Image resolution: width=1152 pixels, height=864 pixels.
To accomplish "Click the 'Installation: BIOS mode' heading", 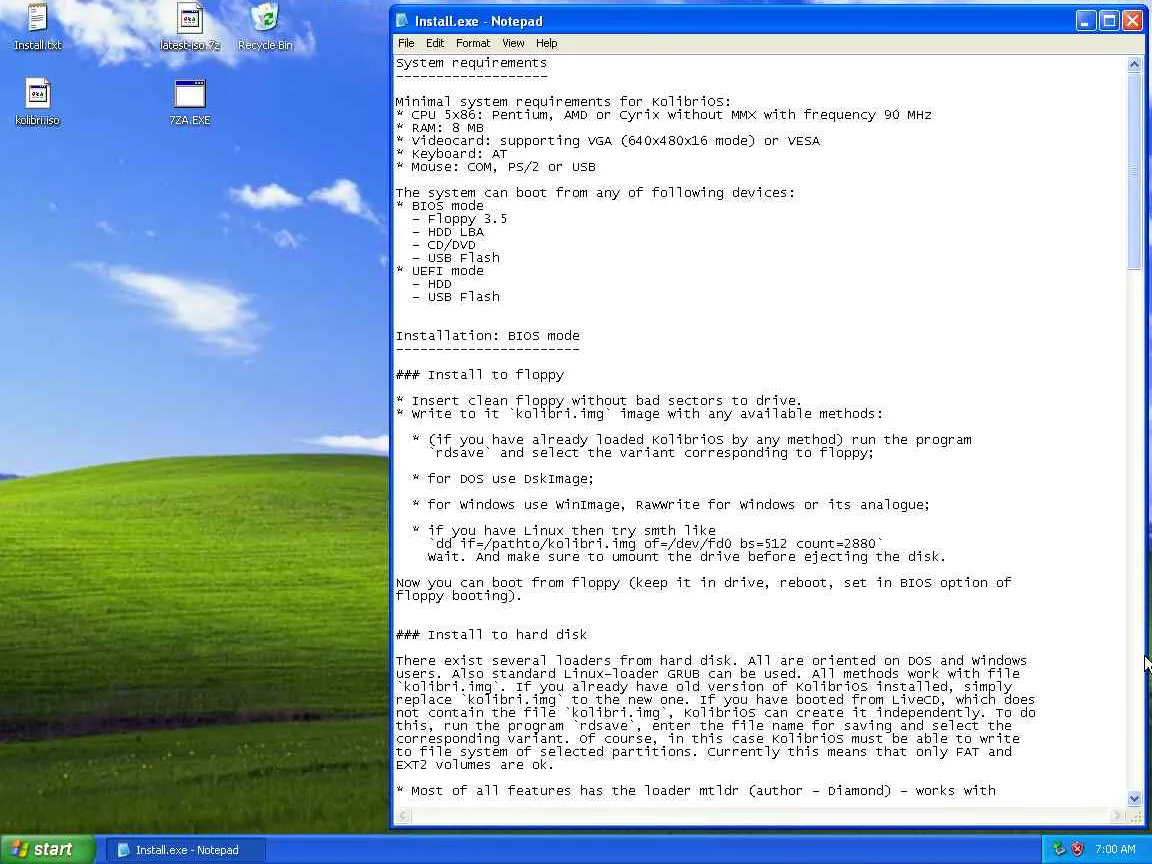I will click(487, 336).
